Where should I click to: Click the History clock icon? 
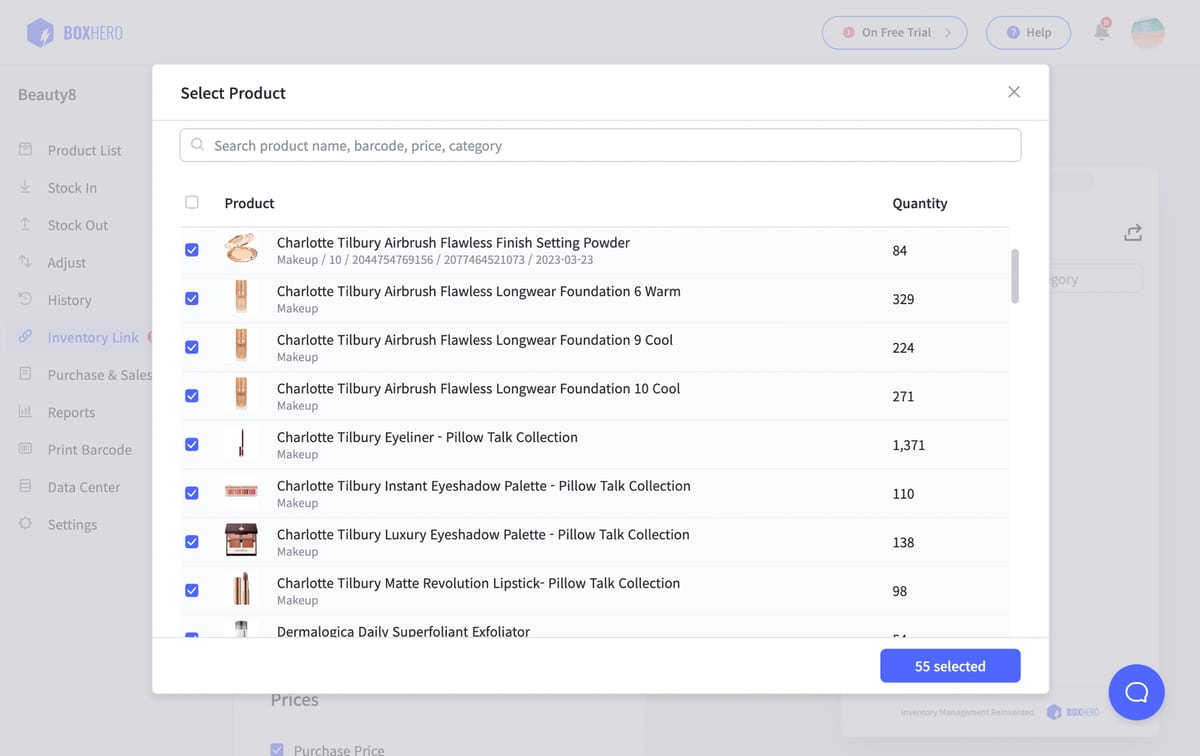click(25, 300)
